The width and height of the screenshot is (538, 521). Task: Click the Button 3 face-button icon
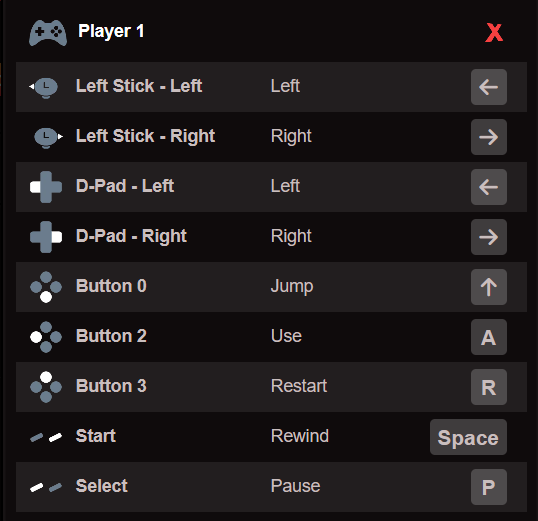(46, 387)
